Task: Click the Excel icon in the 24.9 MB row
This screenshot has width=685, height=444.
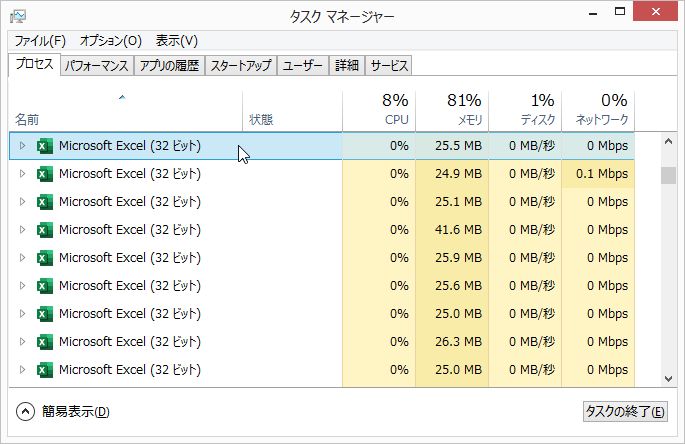Action: point(45,174)
